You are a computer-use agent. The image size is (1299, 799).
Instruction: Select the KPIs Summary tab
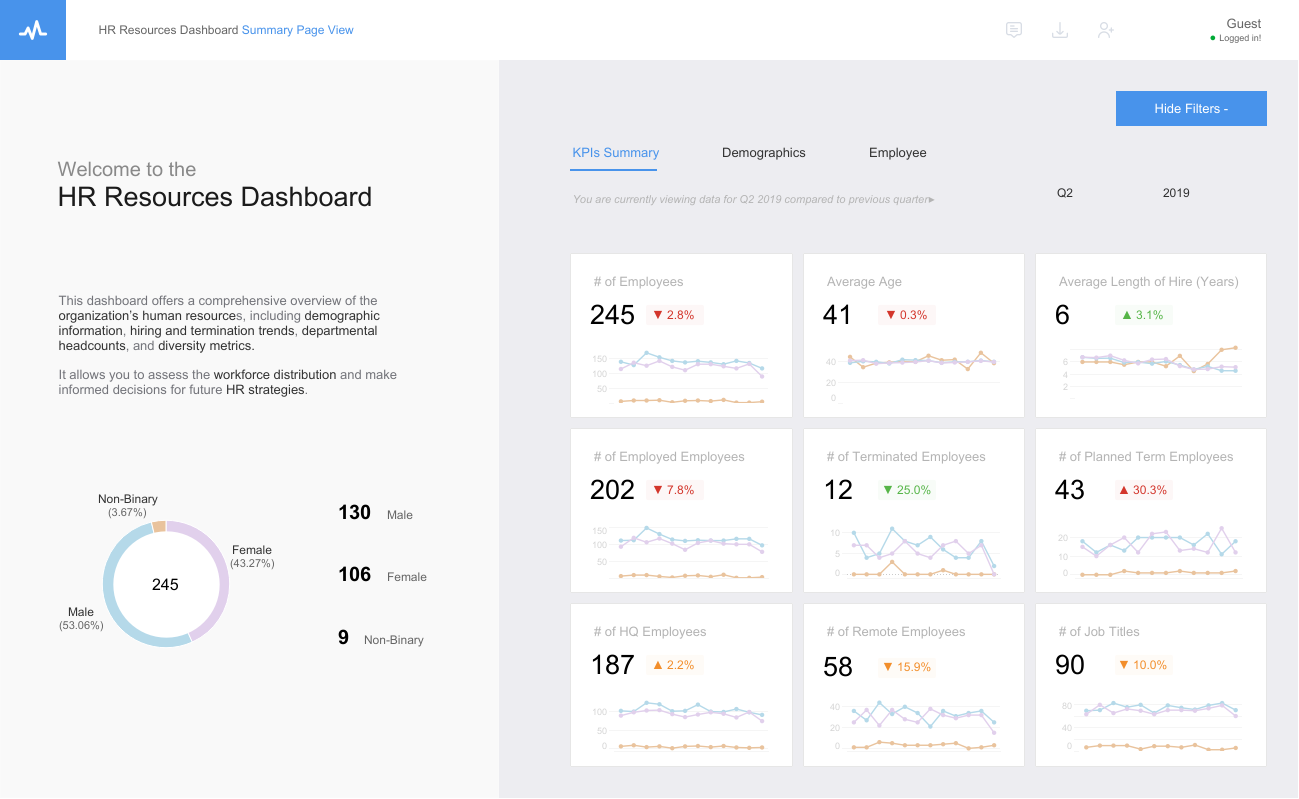(615, 153)
